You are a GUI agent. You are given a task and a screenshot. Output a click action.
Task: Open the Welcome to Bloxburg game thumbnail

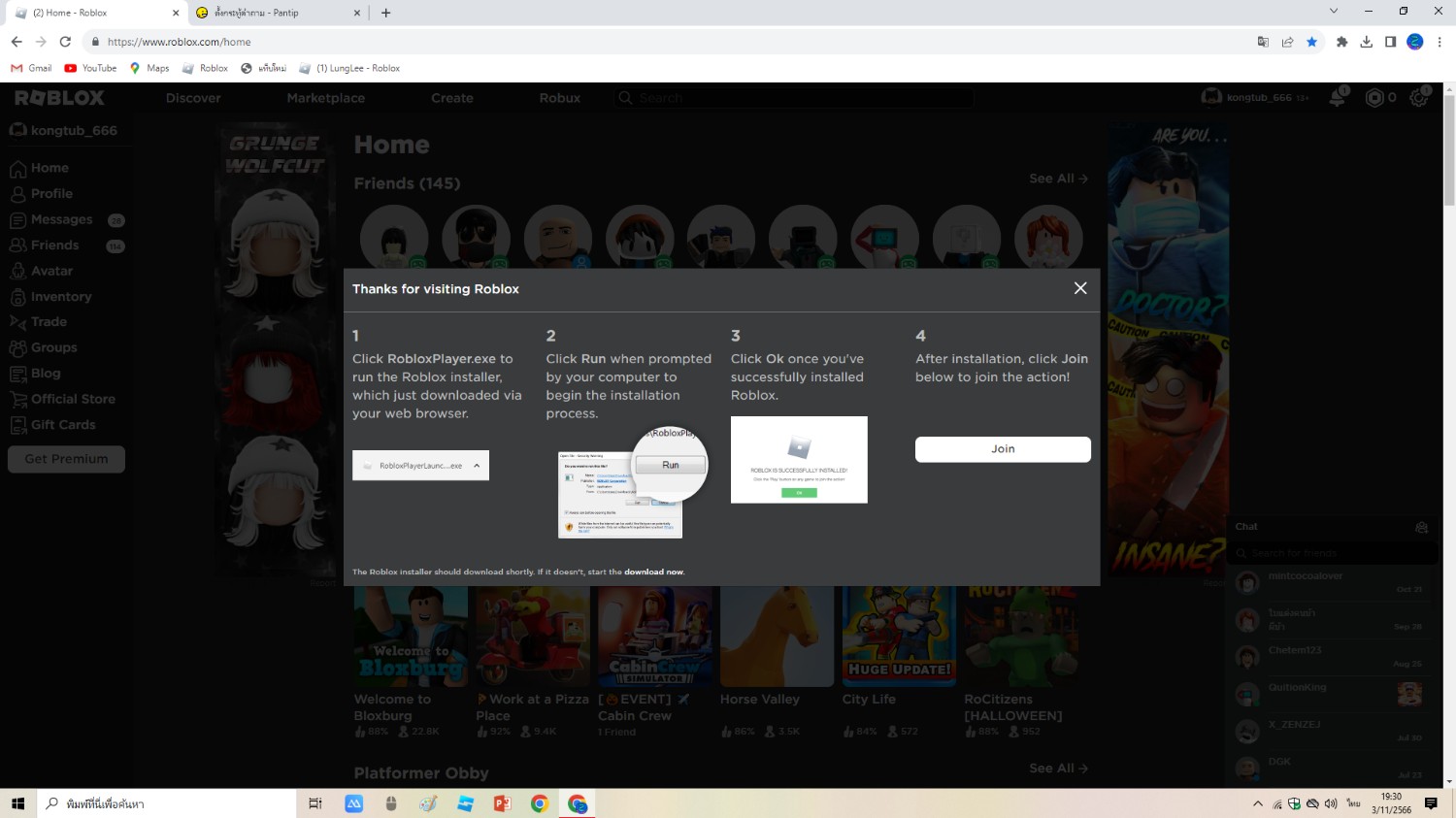coord(411,636)
